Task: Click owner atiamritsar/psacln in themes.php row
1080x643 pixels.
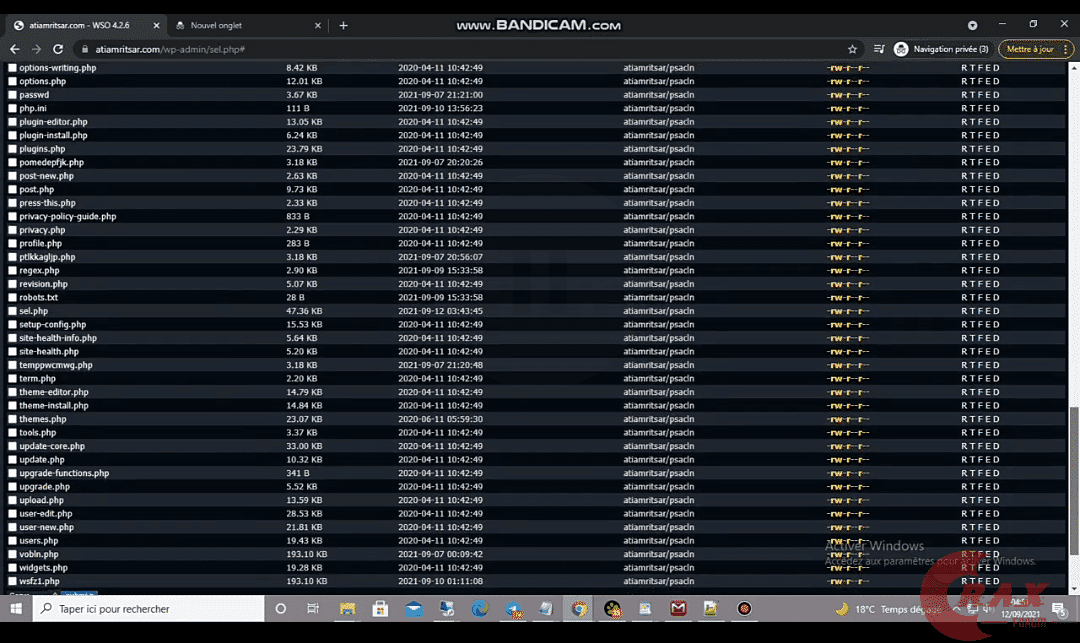Action: 658,419
